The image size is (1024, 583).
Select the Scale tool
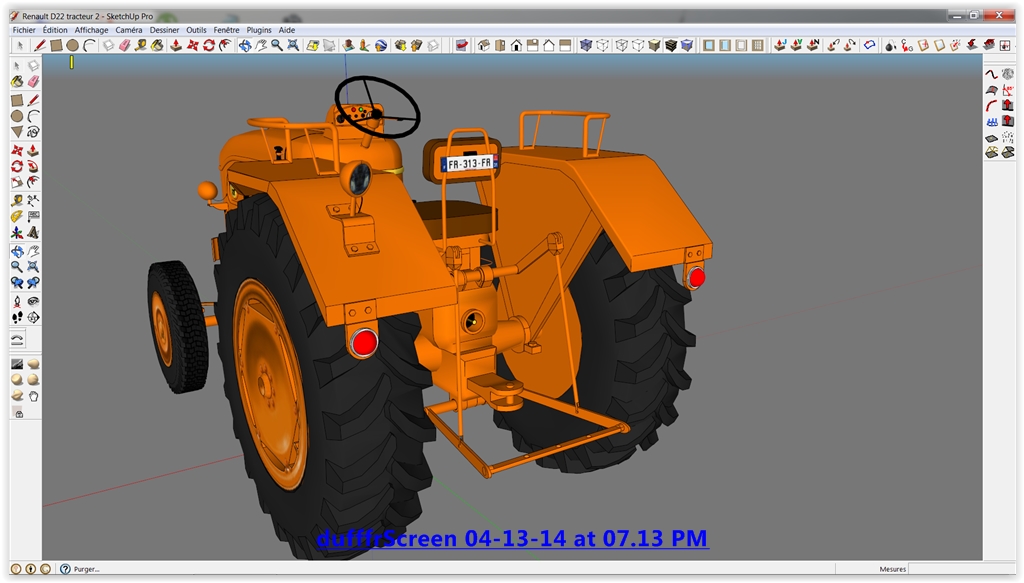17,182
